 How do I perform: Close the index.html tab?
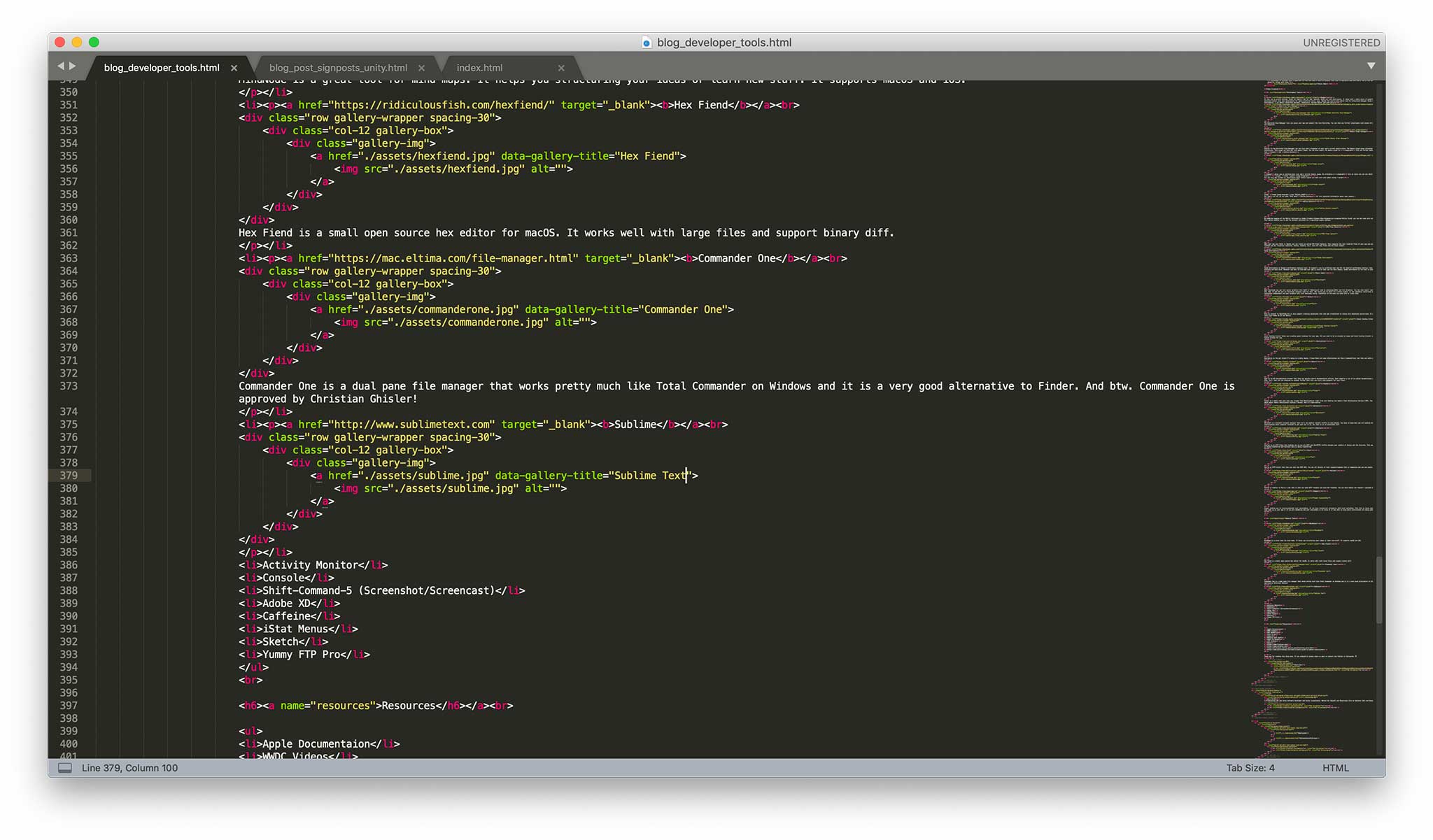pyautogui.click(x=561, y=68)
